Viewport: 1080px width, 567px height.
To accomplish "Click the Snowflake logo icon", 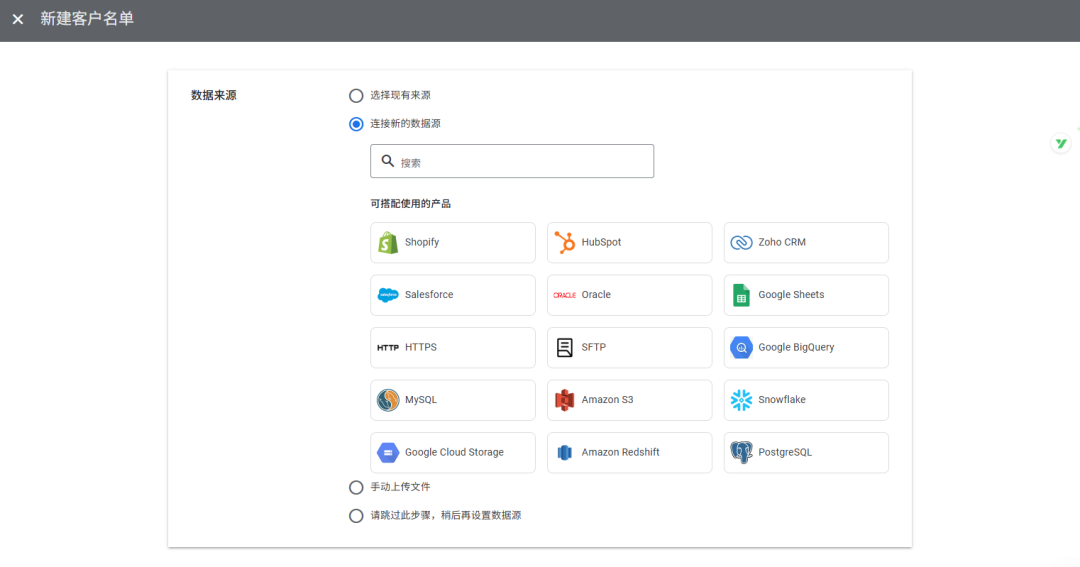I will 741,400.
